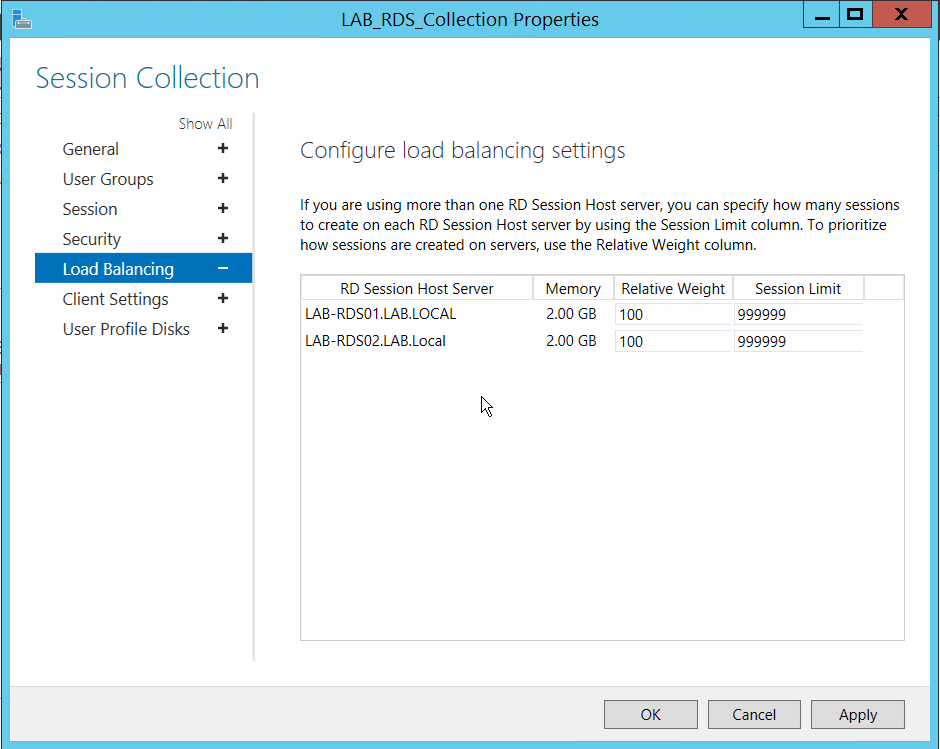Edit Relative Weight for LAB-RDS02
This screenshot has height=749, width=940.
coord(672,341)
